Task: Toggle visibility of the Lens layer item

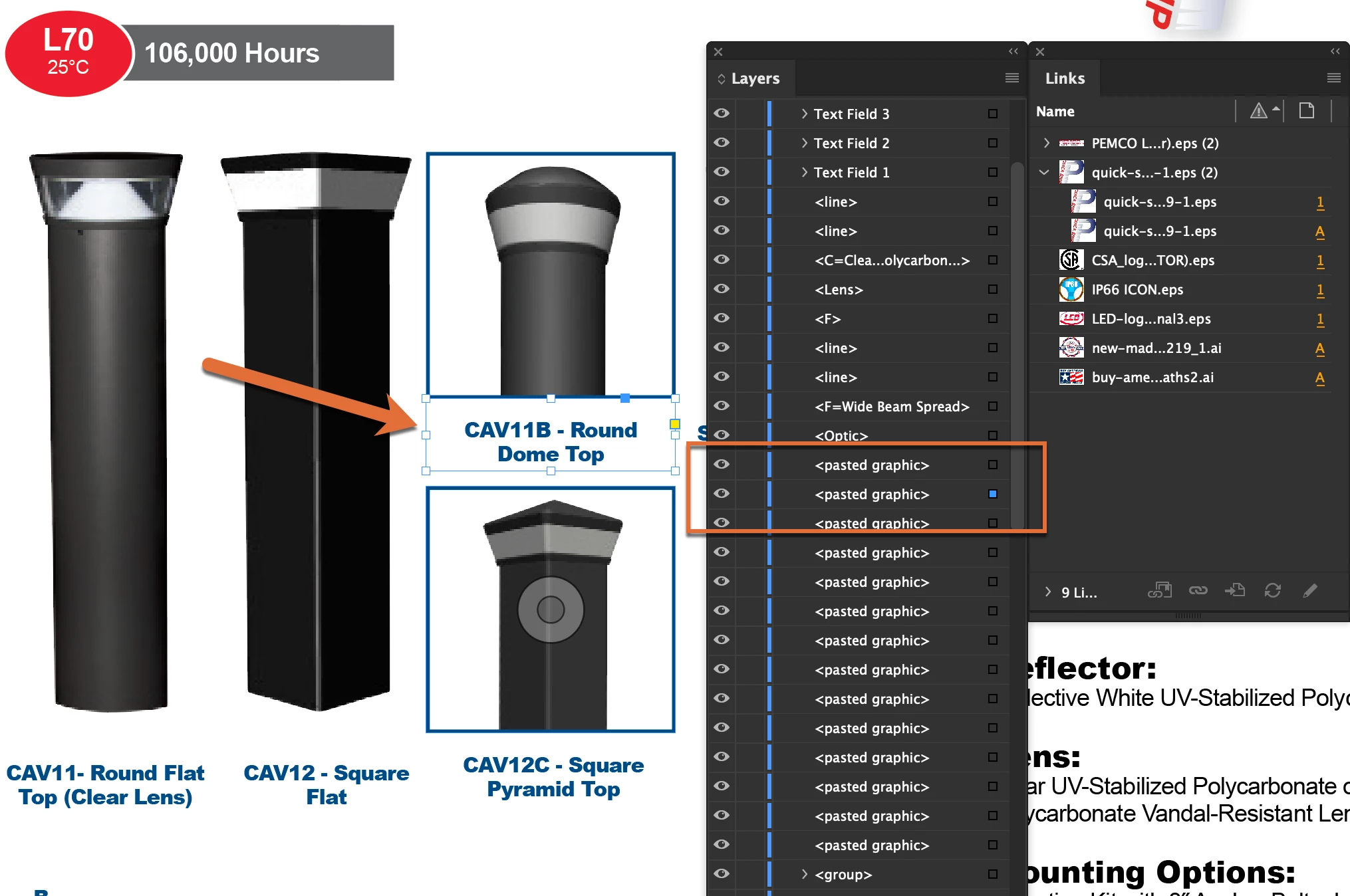Action: [x=722, y=289]
